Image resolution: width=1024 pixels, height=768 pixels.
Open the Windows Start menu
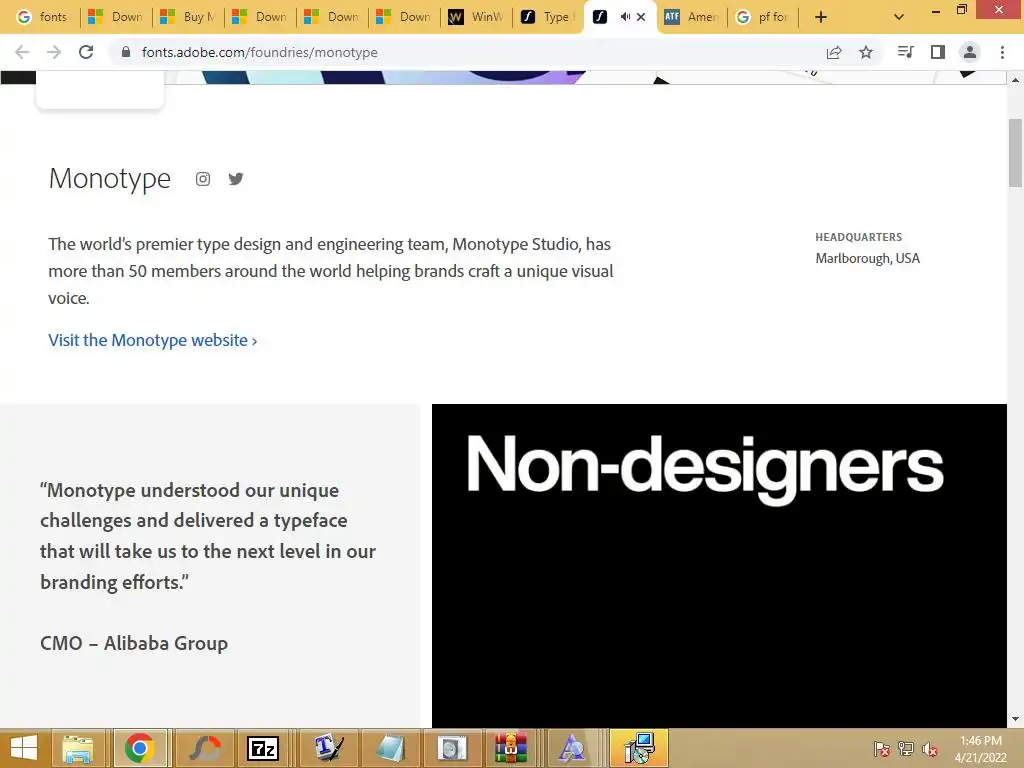click(x=24, y=748)
